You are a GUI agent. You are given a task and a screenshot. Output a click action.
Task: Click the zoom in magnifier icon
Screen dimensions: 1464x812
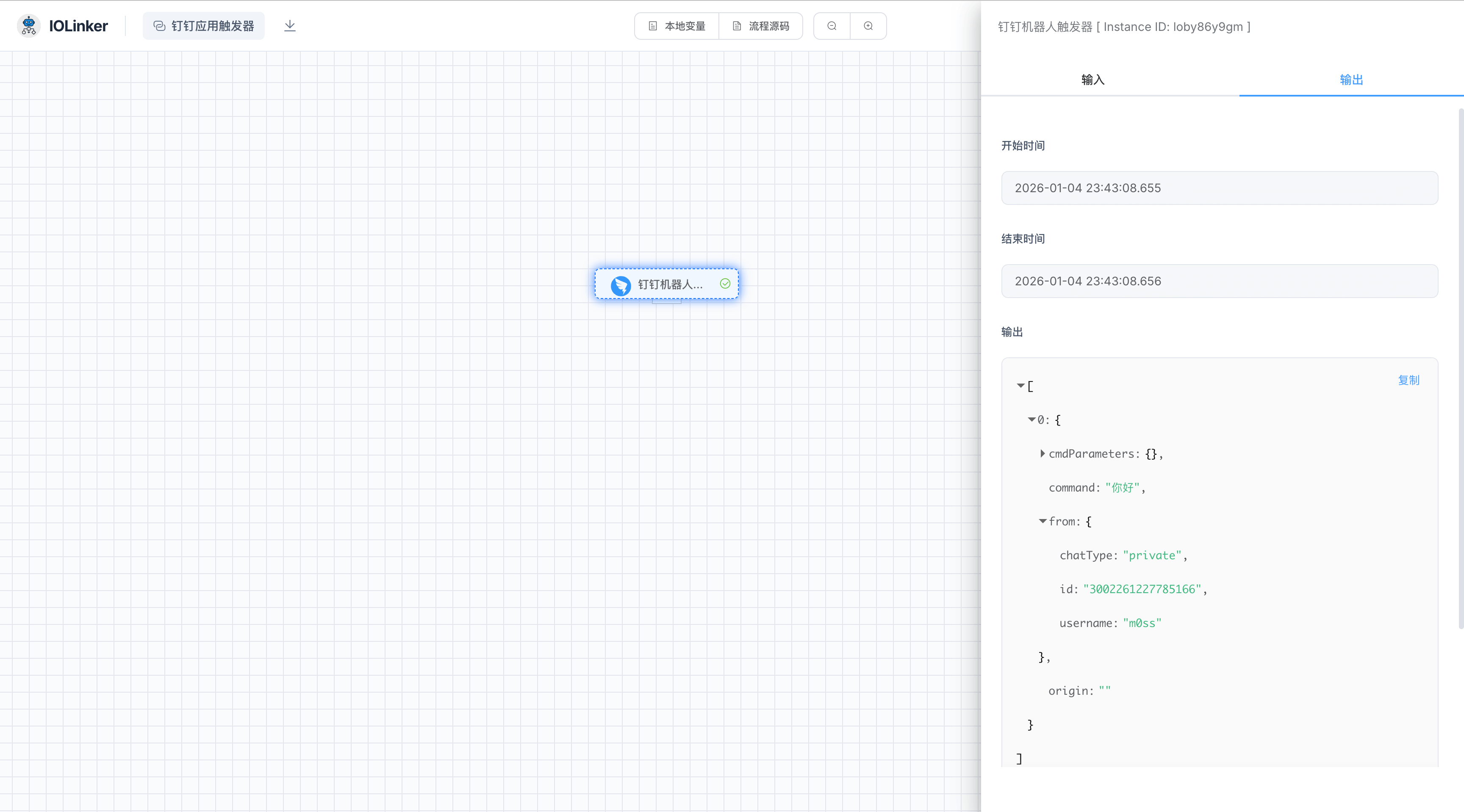pos(868,25)
